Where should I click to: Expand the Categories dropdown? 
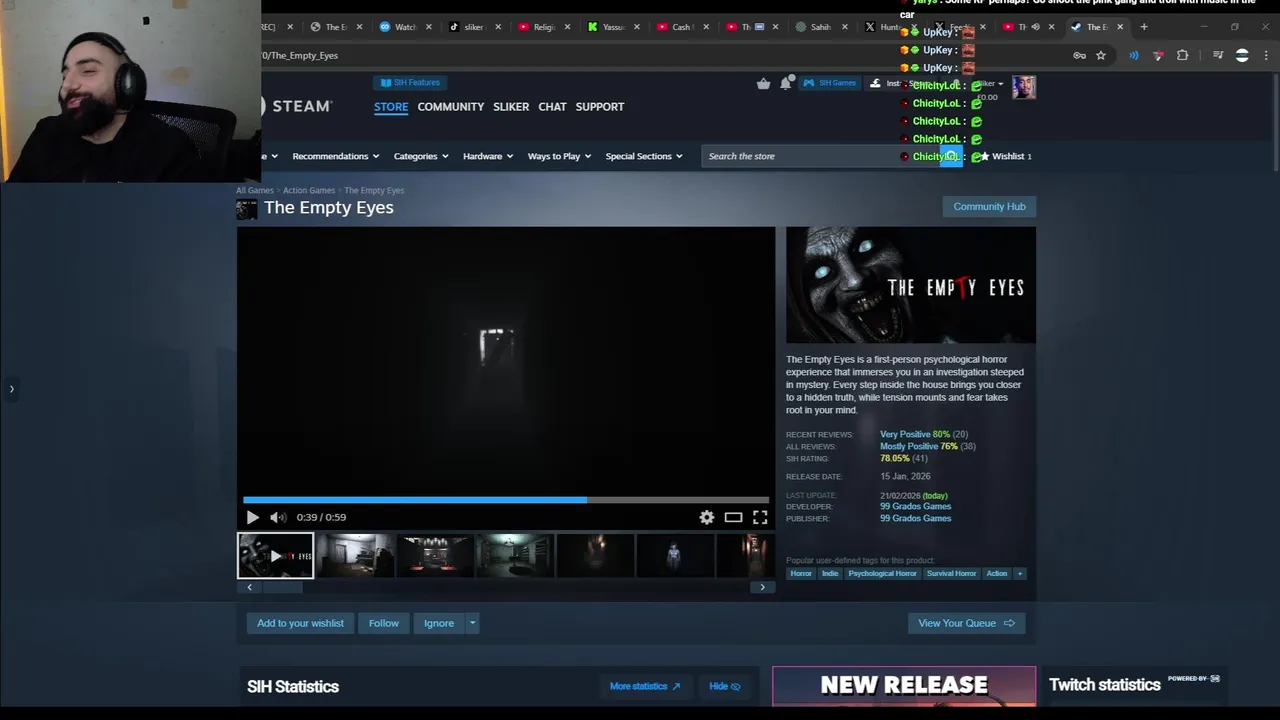pyautogui.click(x=421, y=156)
